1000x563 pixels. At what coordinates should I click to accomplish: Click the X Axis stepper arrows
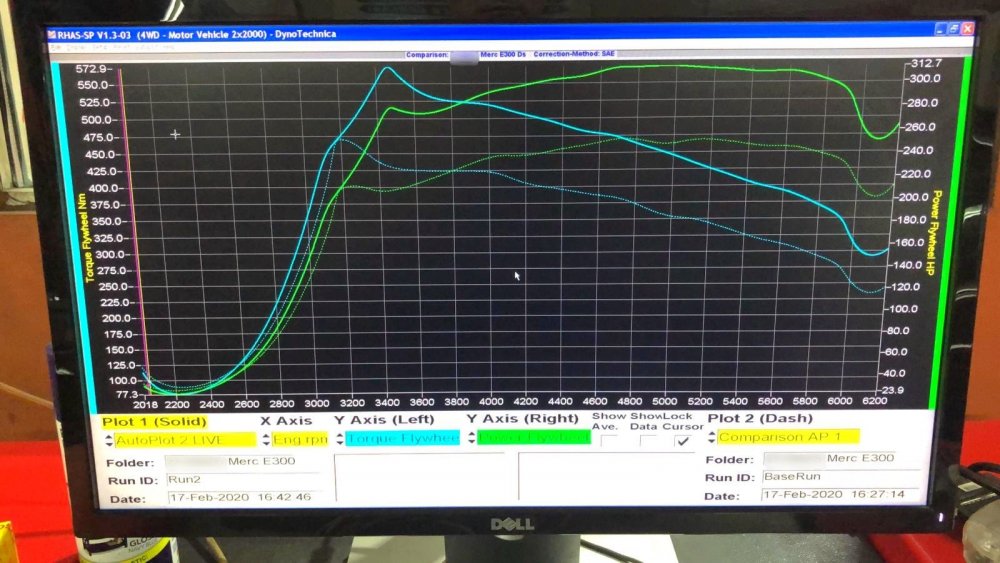pyautogui.click(x=266, y=439)
